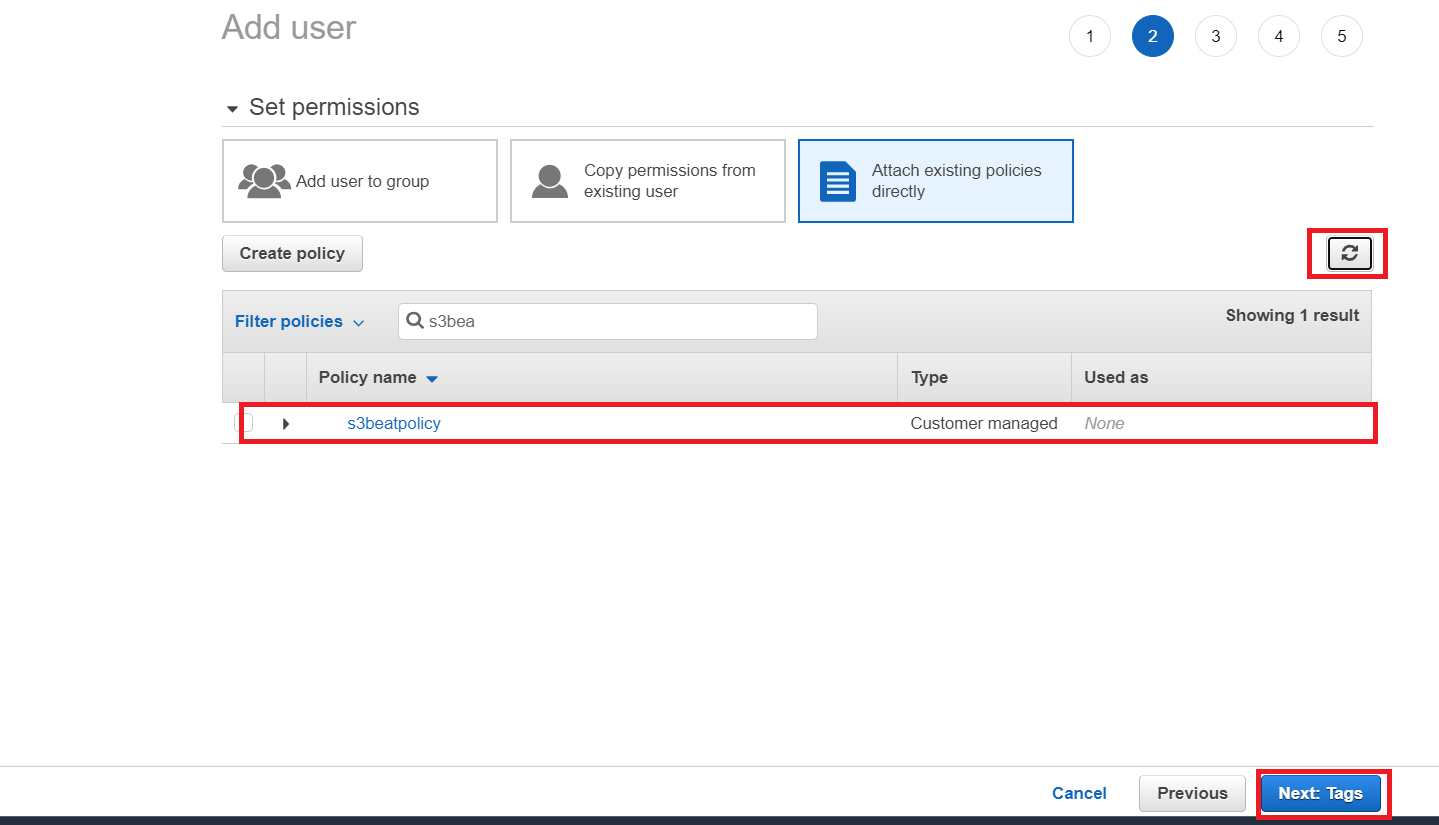Click the magnifier icon in search box
Image resolution: width=1439 pixels, height=825 pixels.
[415, 322]
